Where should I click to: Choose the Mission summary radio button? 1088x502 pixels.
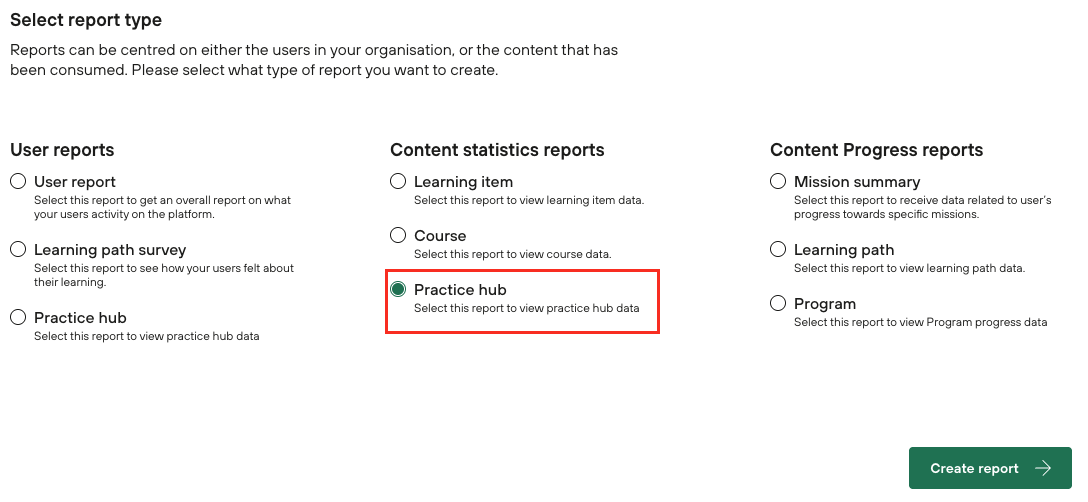click(778, 182)
